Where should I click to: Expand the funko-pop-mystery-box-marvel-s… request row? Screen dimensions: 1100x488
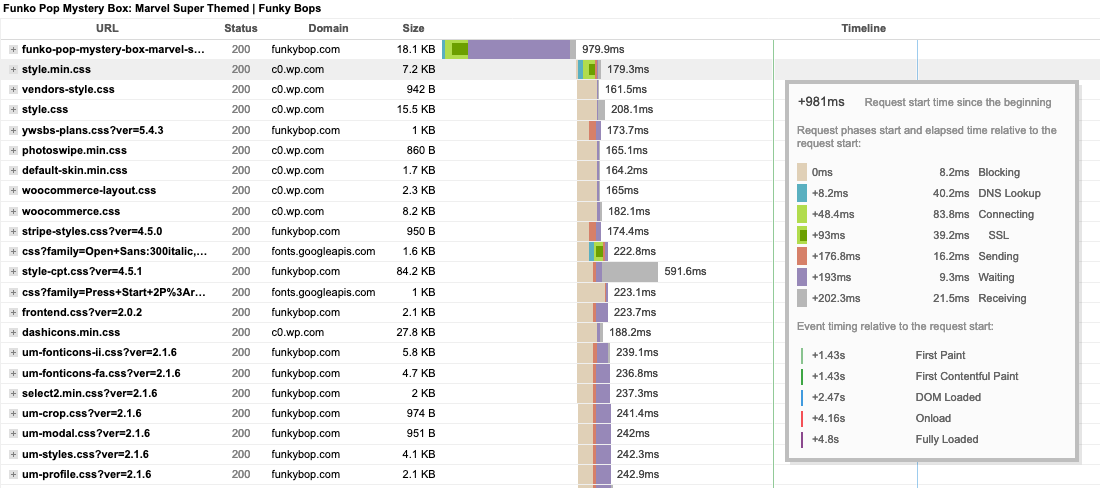[x=13, y=50]
